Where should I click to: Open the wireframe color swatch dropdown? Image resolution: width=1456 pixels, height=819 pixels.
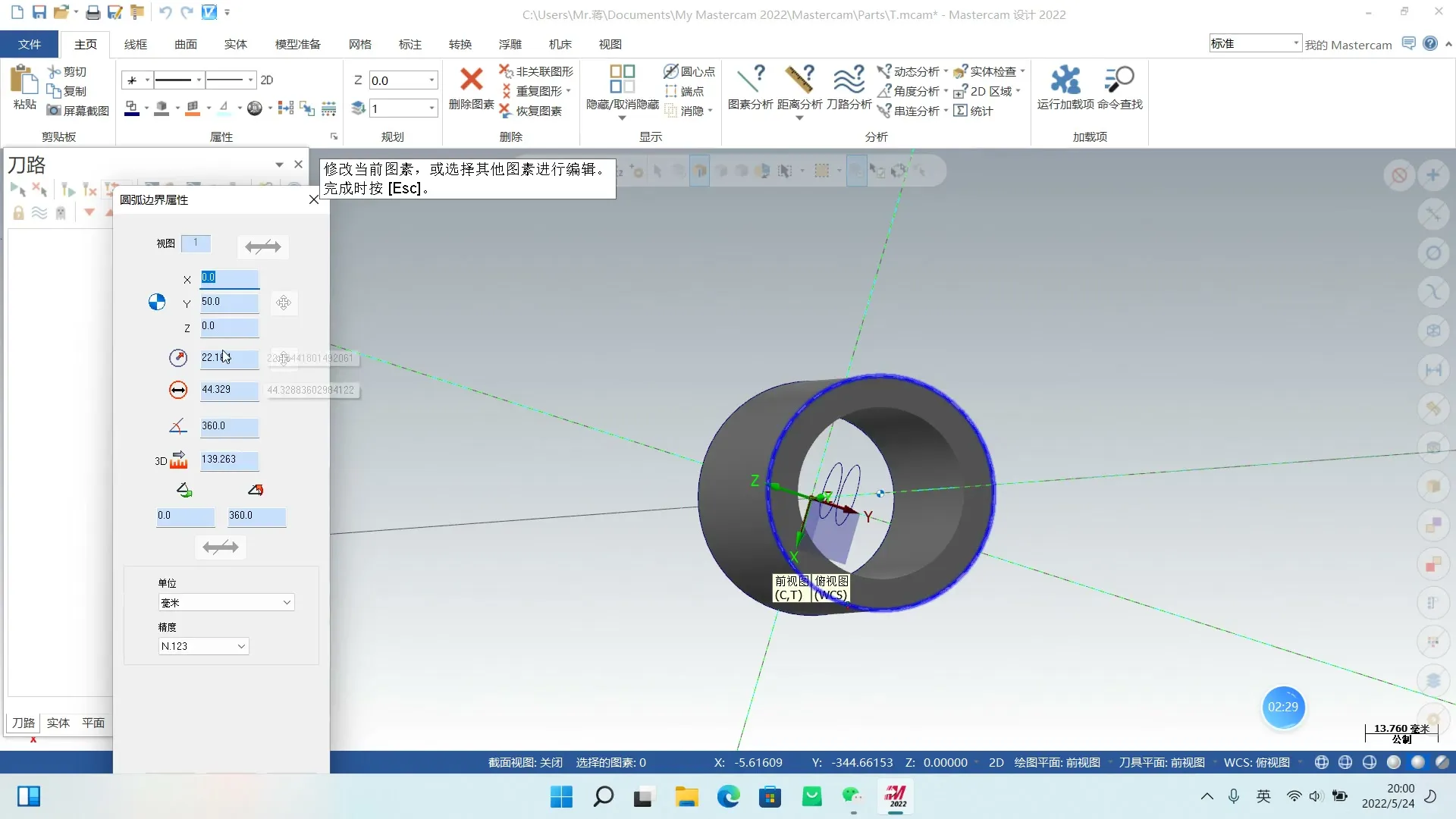[146, 108]
